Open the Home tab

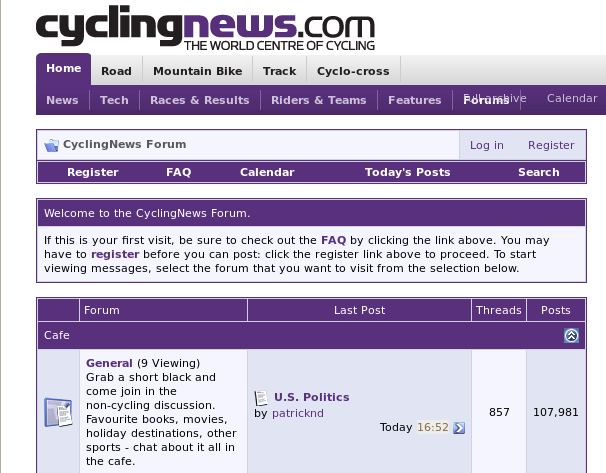coord(64,68)
